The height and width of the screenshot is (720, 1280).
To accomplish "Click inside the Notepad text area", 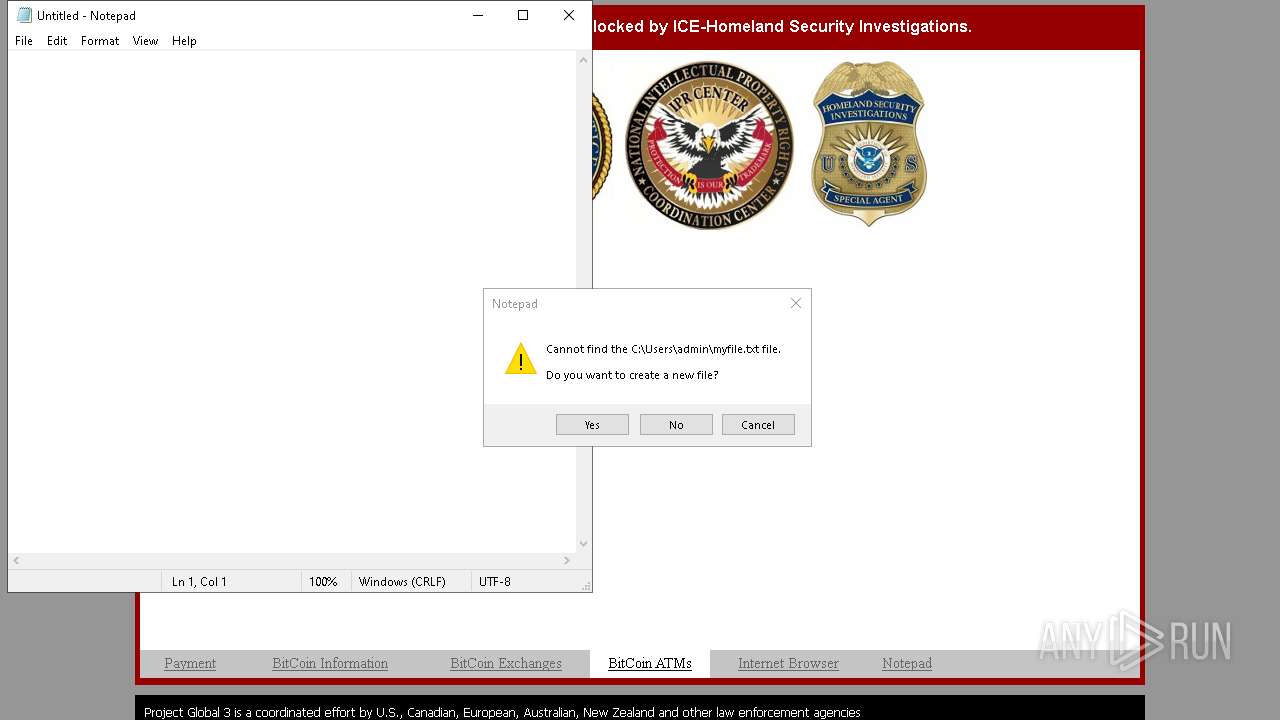I will [x=292, y=300].
